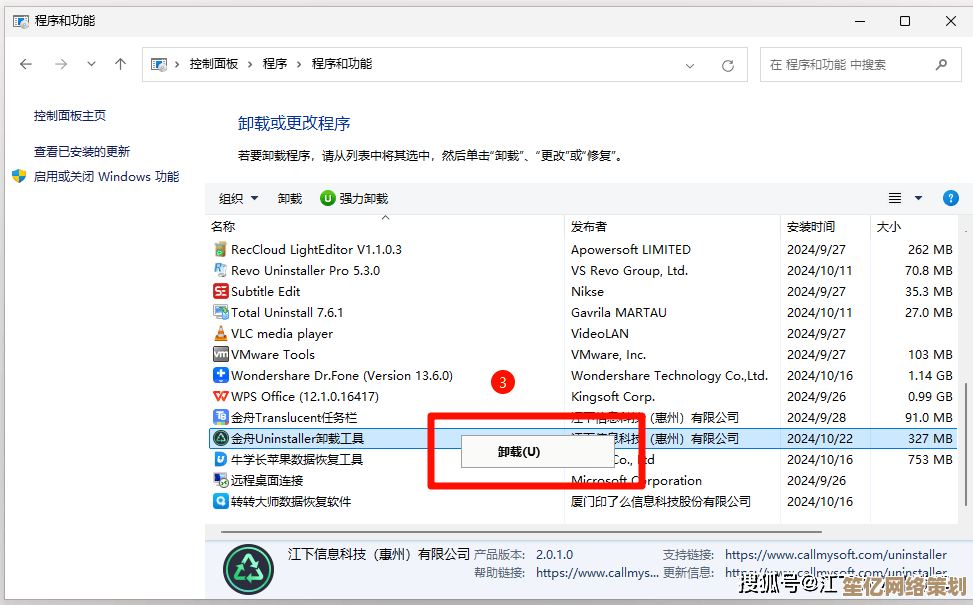This screenshot has height=605, width=973.
Task: Click the Revo Uninstaller Pro icon
Action: (220, 271)
